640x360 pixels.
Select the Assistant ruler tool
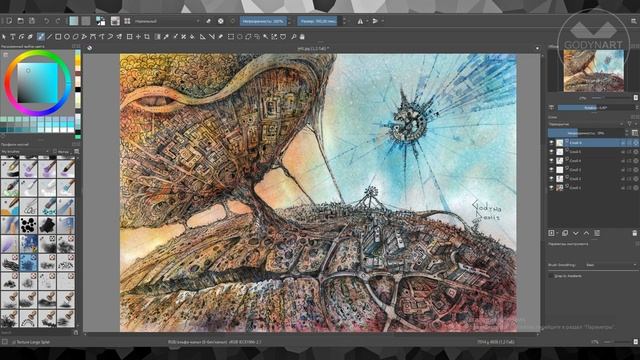point(202,37)
